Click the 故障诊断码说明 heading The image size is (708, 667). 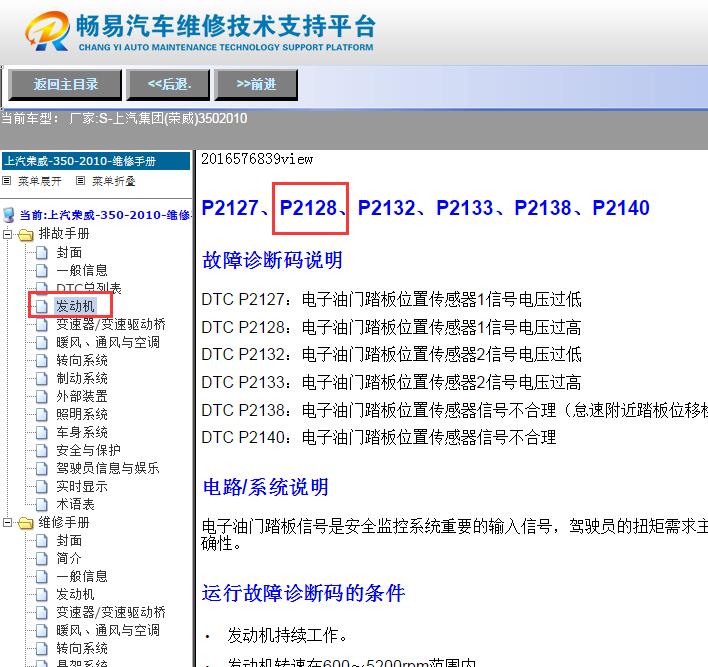pos(272,260)
